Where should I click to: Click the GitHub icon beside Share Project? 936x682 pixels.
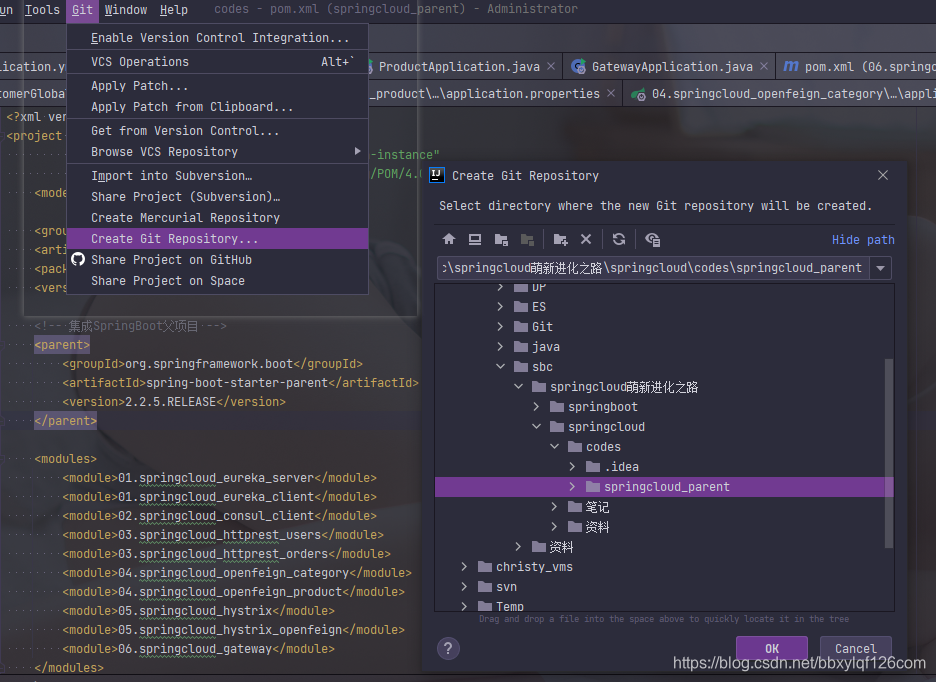coord(78,259)
